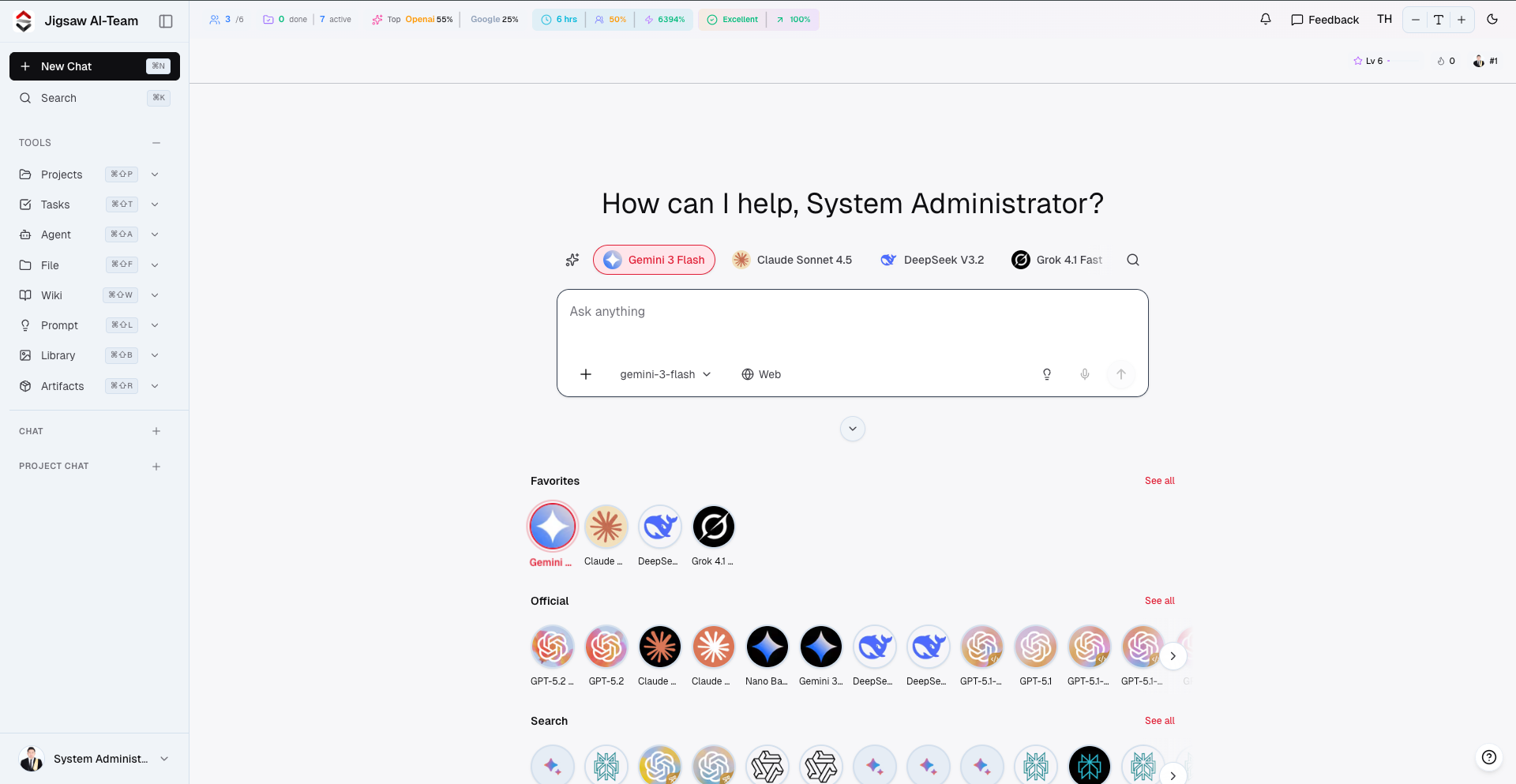Image resolution: width=1516 pixels, height=784 pixels.
Task: Select the Gemini 3 Flash model chip
Action: [x=654, y=260]
